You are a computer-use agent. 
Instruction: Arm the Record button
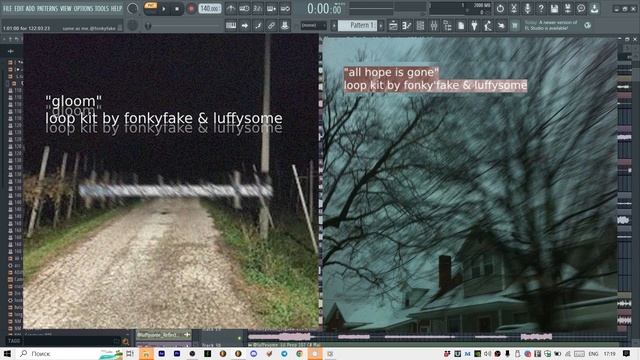(191, 9)
